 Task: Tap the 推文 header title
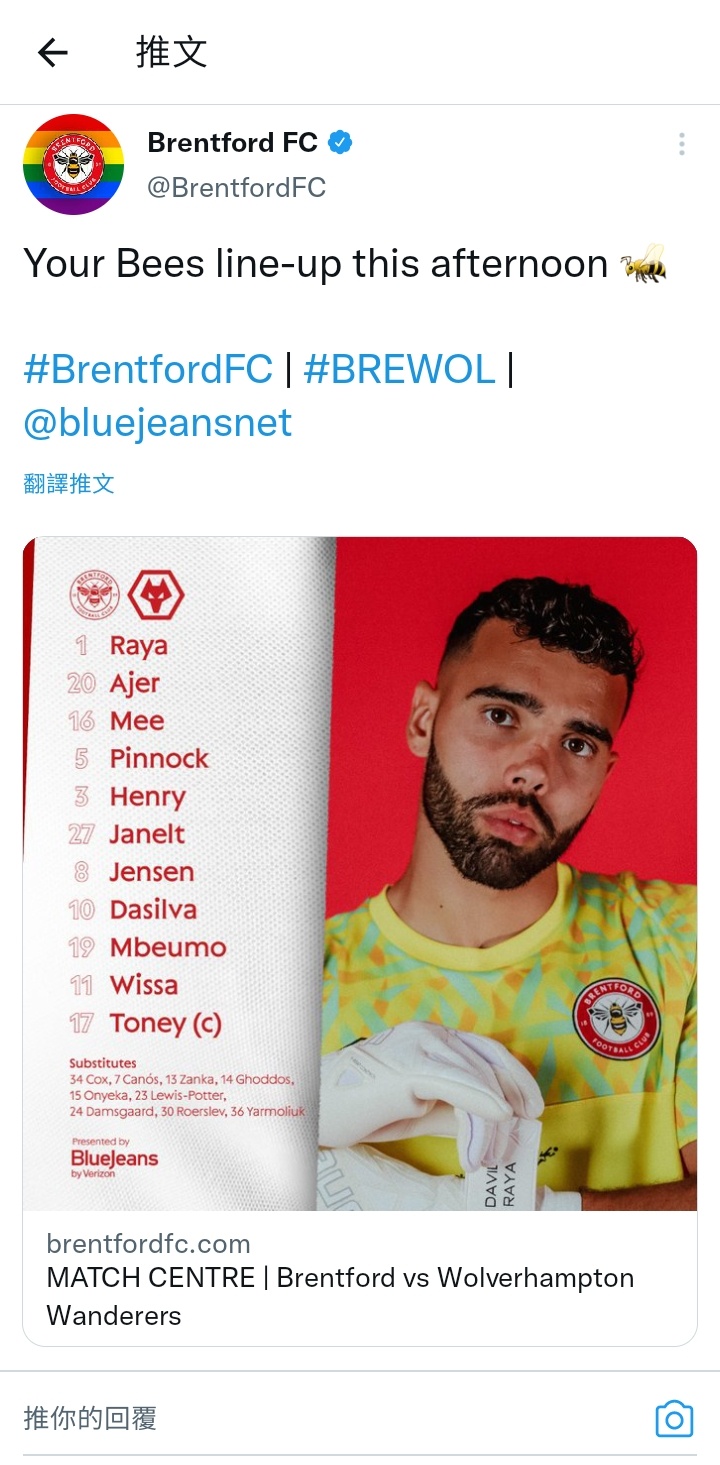click(x=171, y=52)
